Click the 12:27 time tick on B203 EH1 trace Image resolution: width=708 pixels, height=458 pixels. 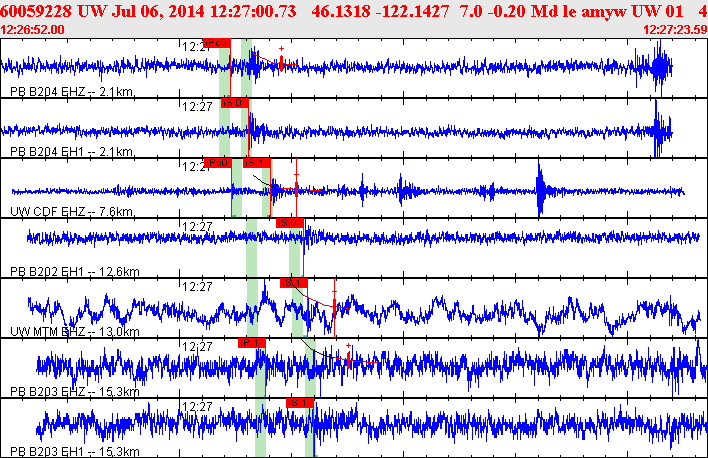click(197, 407)
